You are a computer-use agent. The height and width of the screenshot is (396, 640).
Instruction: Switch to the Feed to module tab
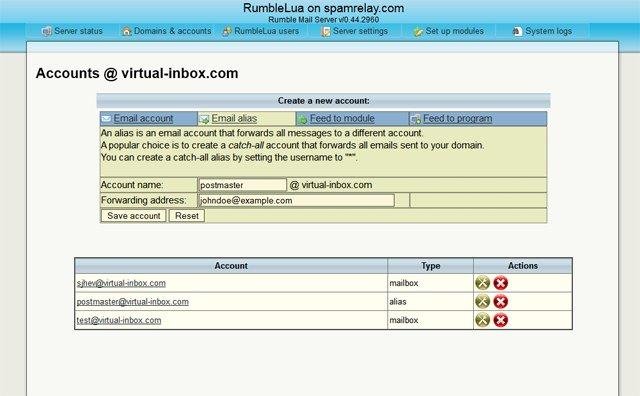pos(342,119)
